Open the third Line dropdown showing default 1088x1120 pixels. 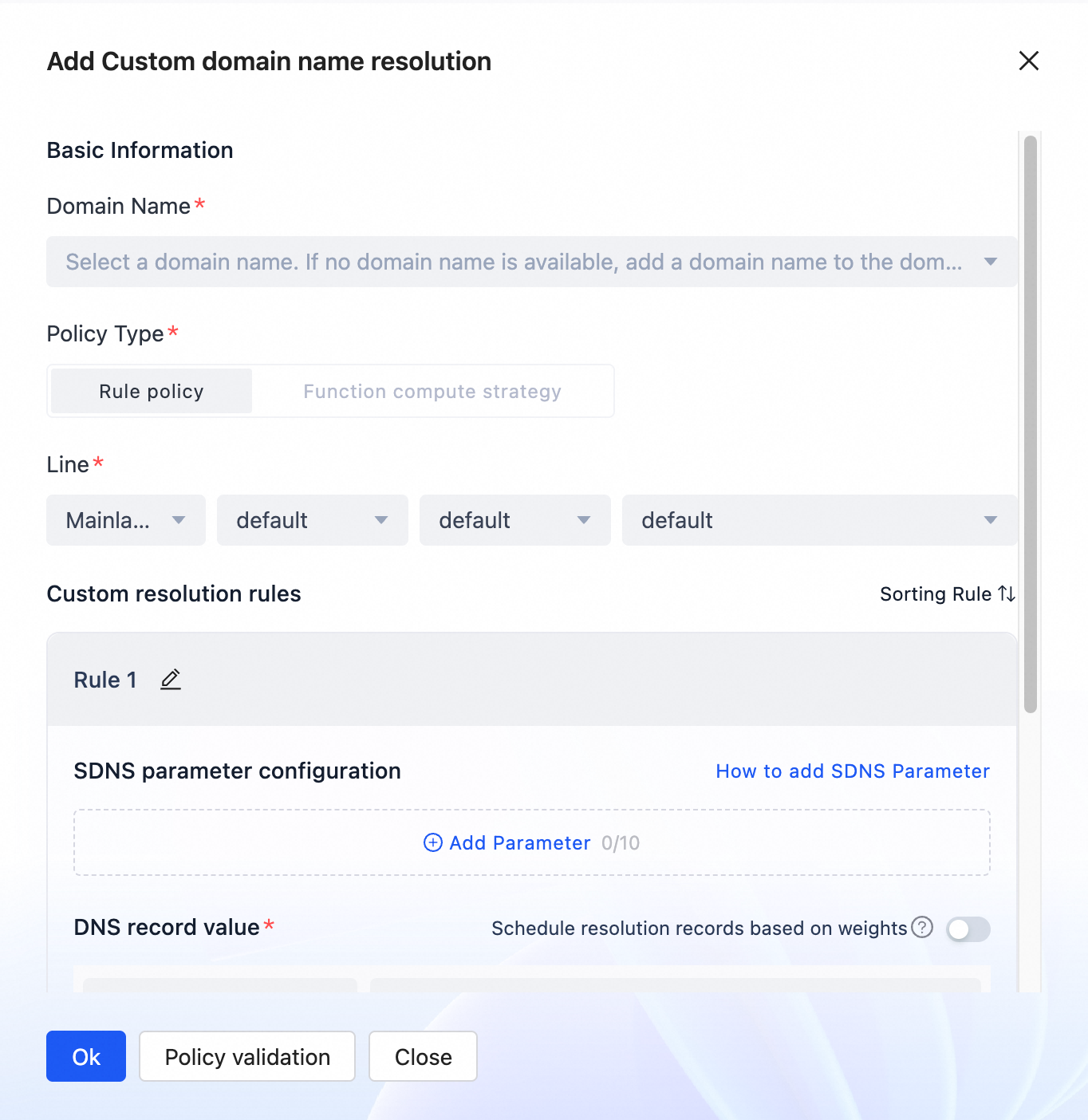[x=514, y=521]
